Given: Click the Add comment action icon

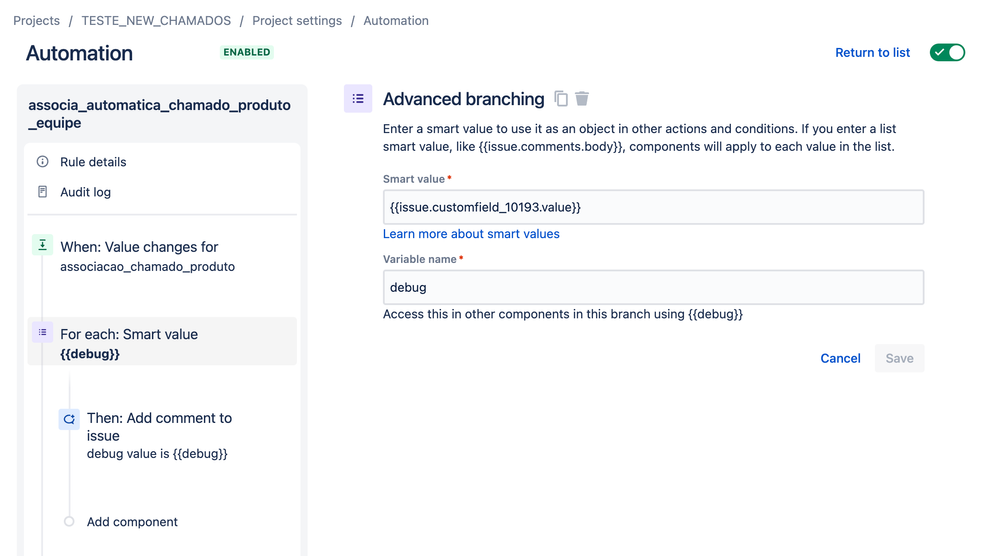Looking at the screenshot, I should (x=69, y=419).
